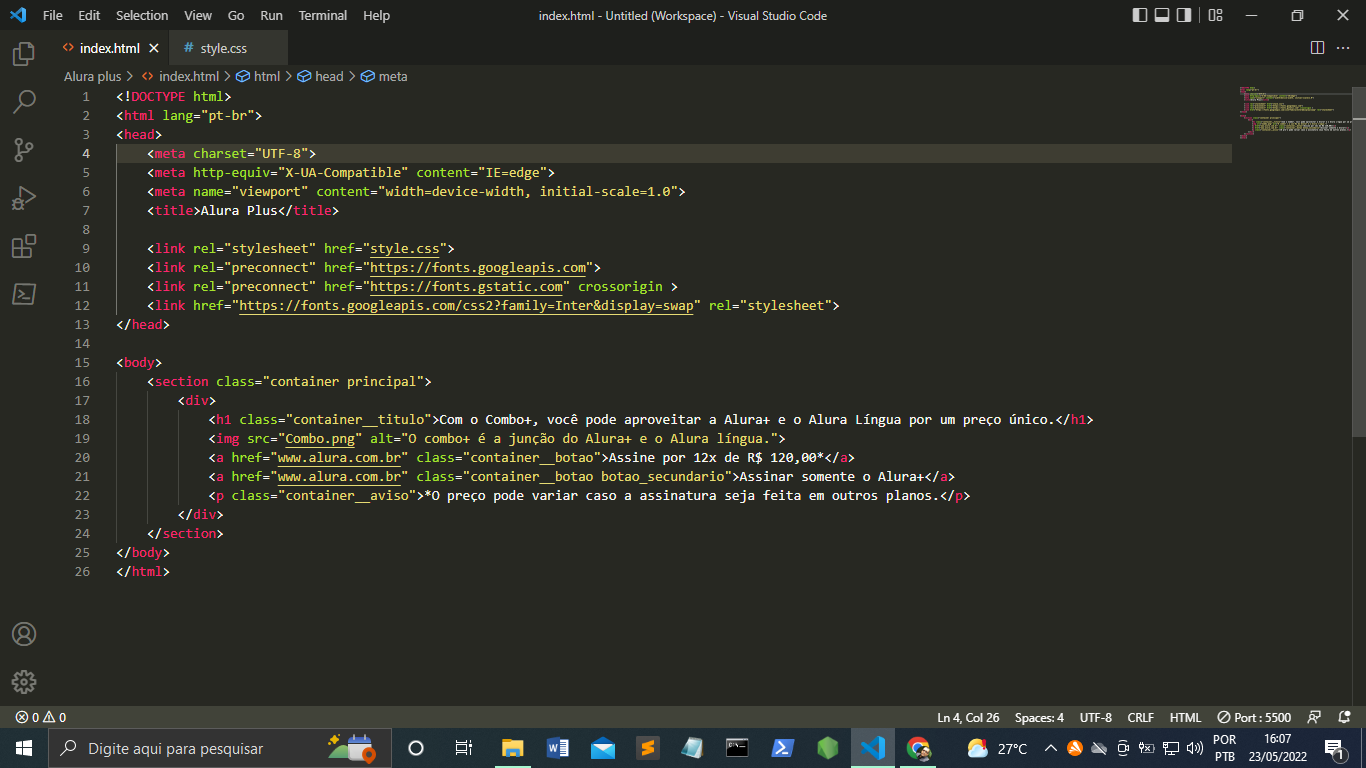Place cursor in Alura Plus title text
This screenshot has height=768, width=1366.
239,210
